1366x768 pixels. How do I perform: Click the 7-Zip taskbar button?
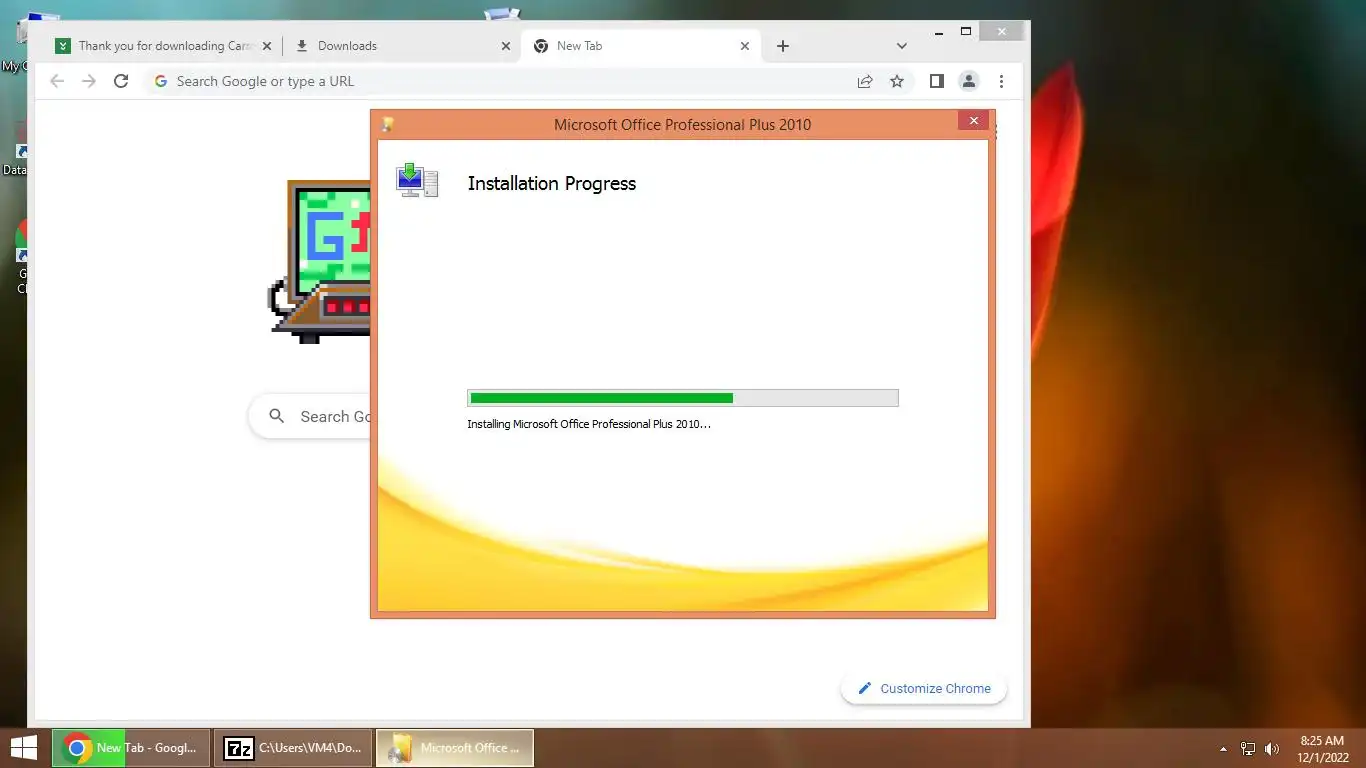click(x=293, y=748)
